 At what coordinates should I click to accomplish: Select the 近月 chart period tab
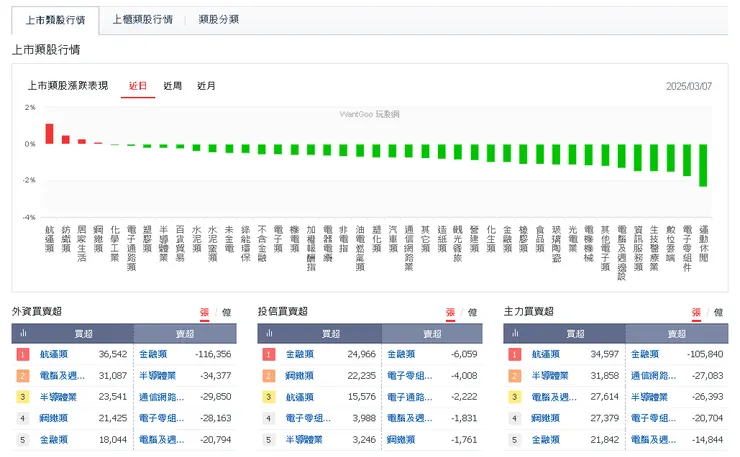tap(206, 86)
